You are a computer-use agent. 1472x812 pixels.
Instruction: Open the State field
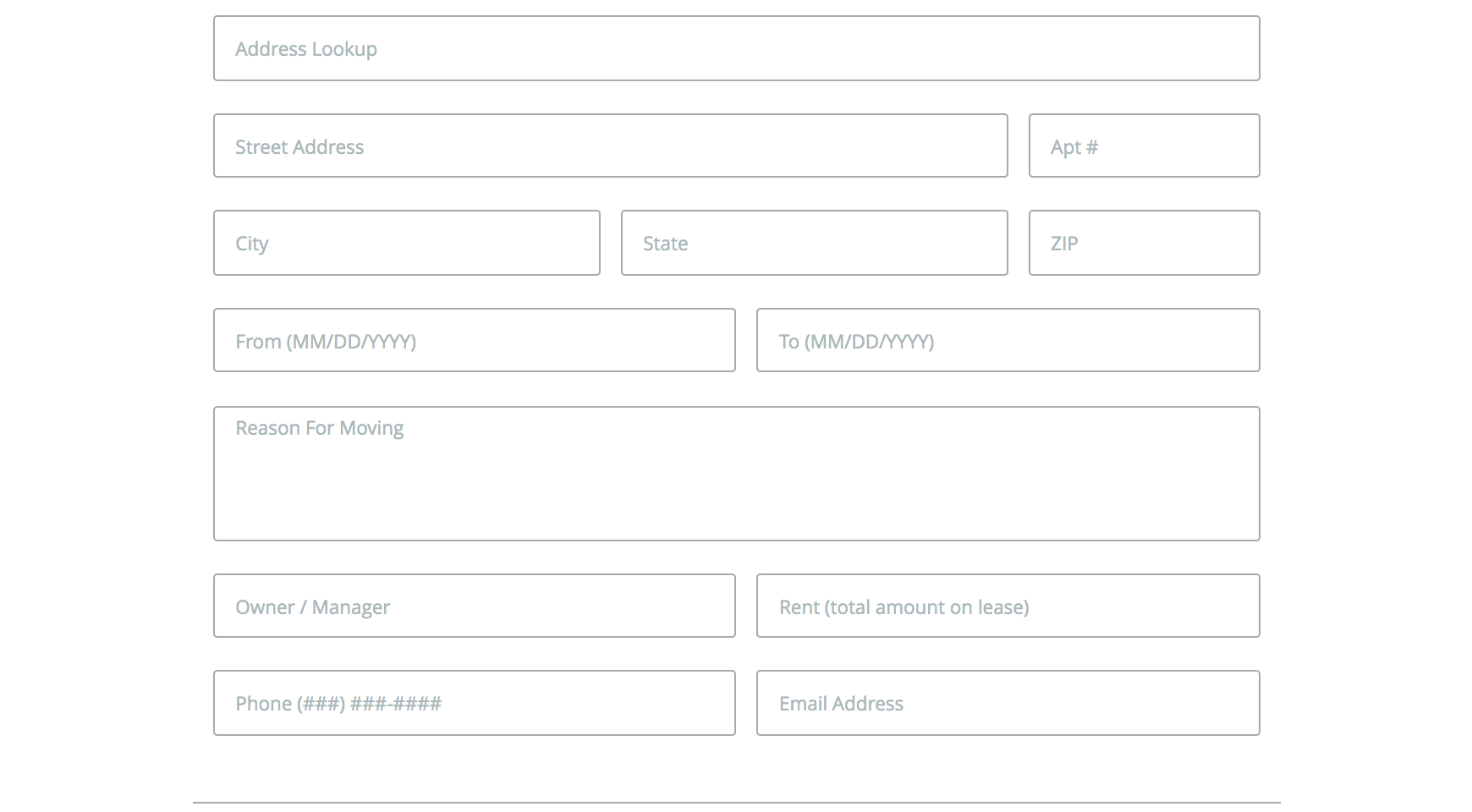(814, 243)
